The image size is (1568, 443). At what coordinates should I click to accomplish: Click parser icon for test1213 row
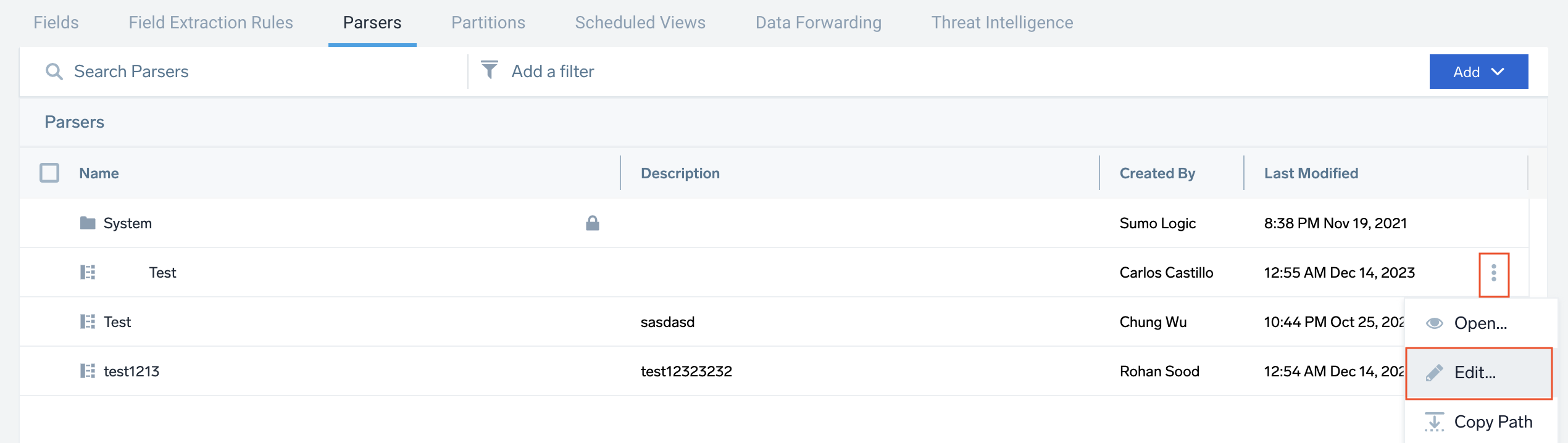tap(88, 371)
